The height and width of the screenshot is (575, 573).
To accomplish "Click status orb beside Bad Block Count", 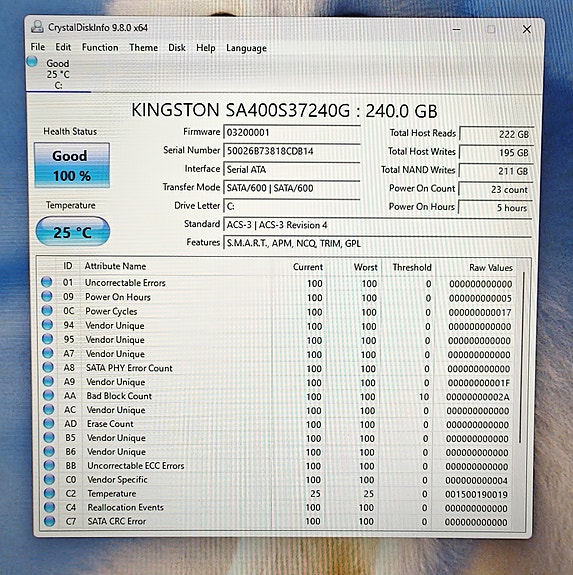I will point(48,395).
